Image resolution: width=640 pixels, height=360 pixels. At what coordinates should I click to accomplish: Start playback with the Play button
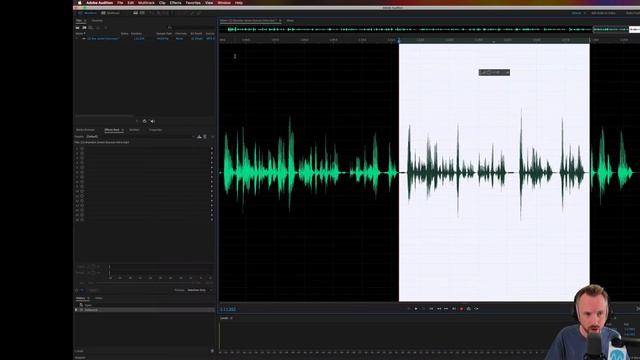point(416,309)
